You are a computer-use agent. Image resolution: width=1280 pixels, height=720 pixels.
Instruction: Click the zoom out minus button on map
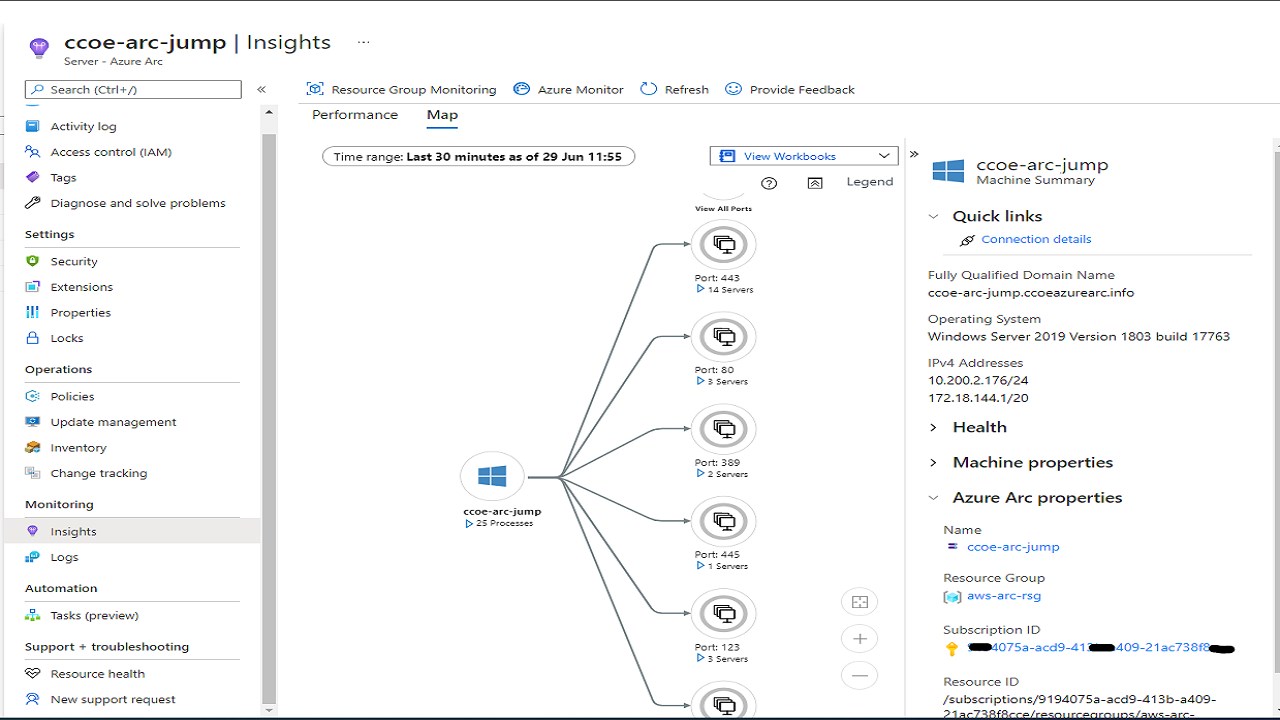click(859, 675)
